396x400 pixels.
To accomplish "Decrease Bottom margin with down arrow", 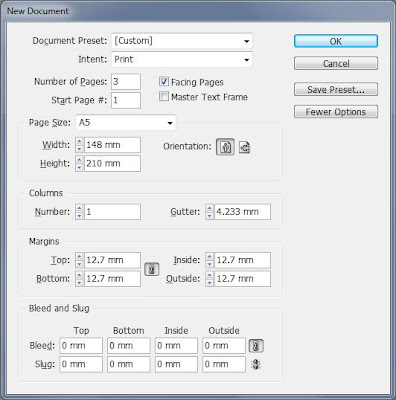I will [79, 283].
